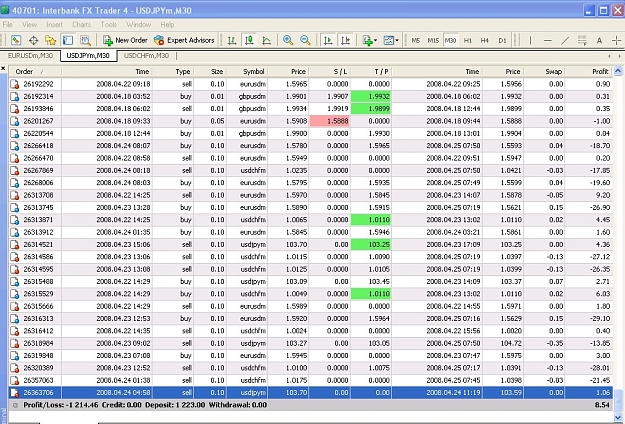The height and width of the screenshot is (424, 625).
Task: Open the Window menu
Action: [x=138, y=24]
